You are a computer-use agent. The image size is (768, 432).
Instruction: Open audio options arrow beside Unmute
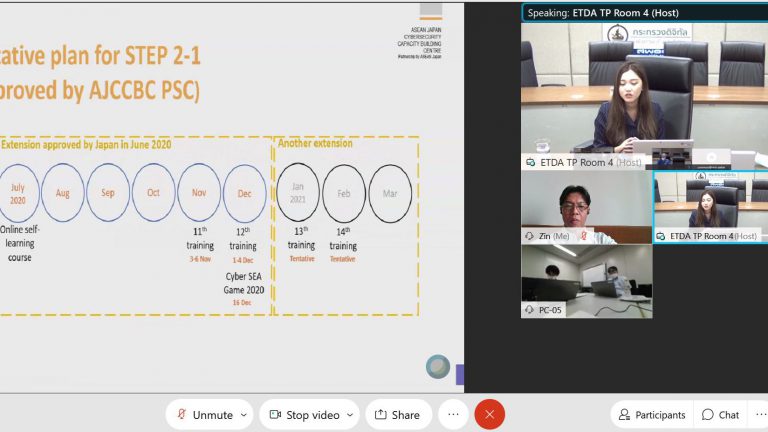click(x=244, y=415)
